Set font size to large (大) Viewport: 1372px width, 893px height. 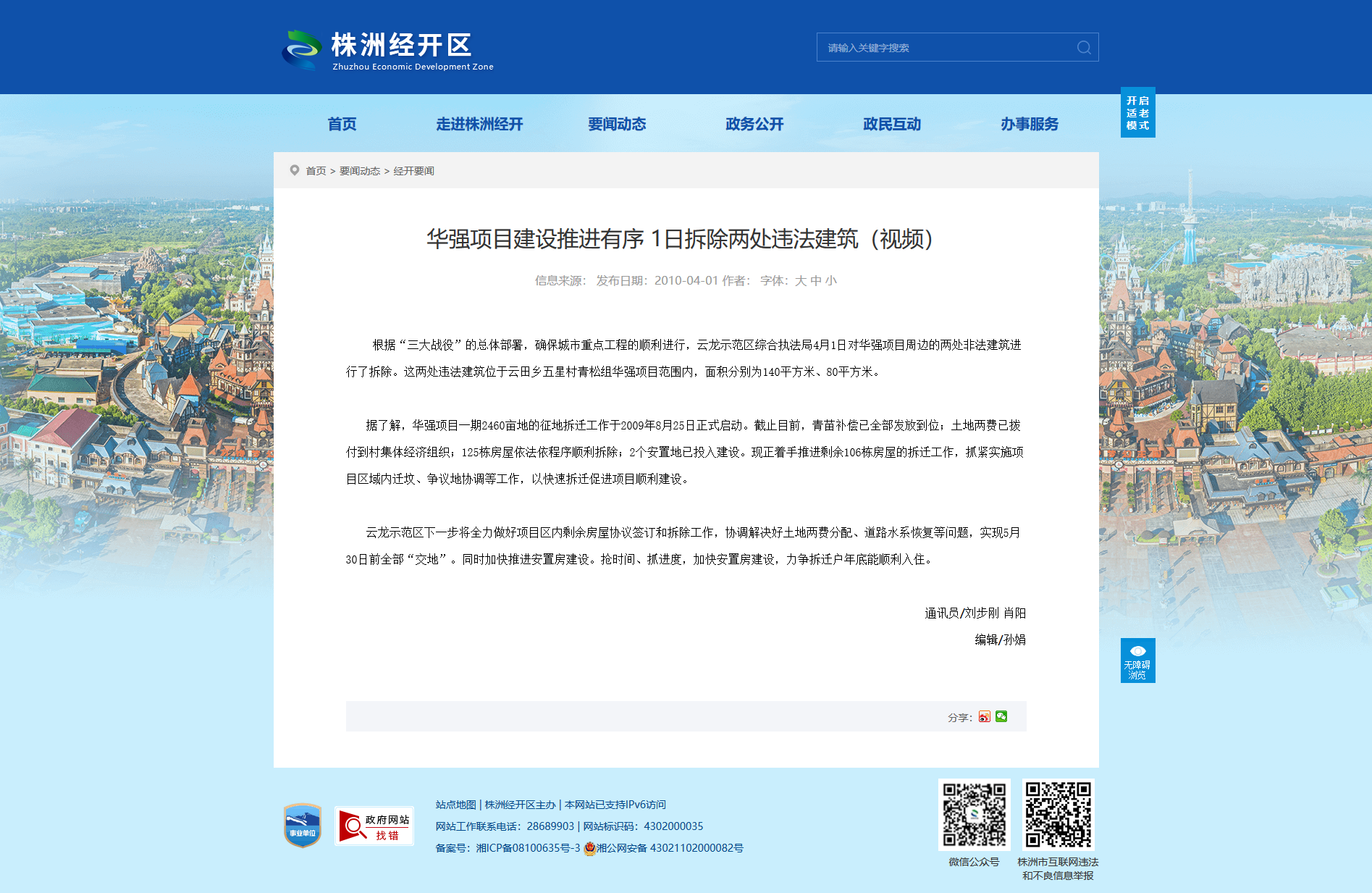click(800, 281)
